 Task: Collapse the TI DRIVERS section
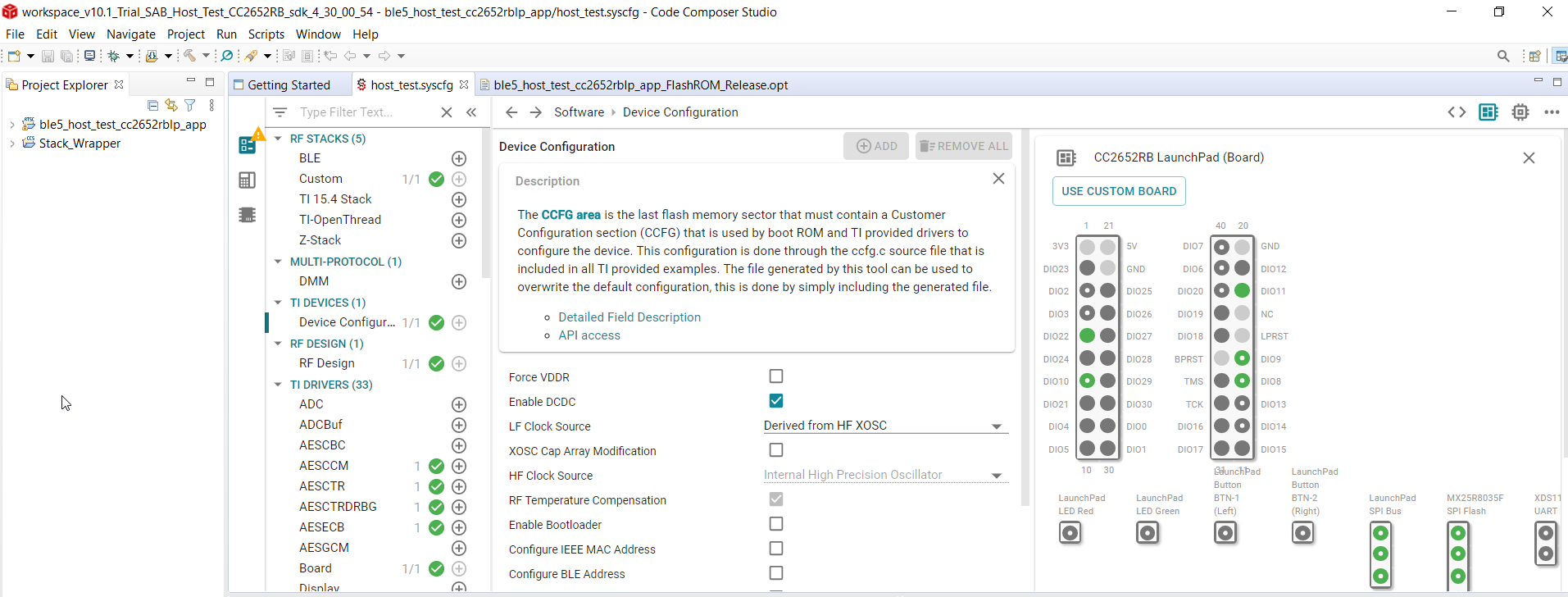click(278, 385)
